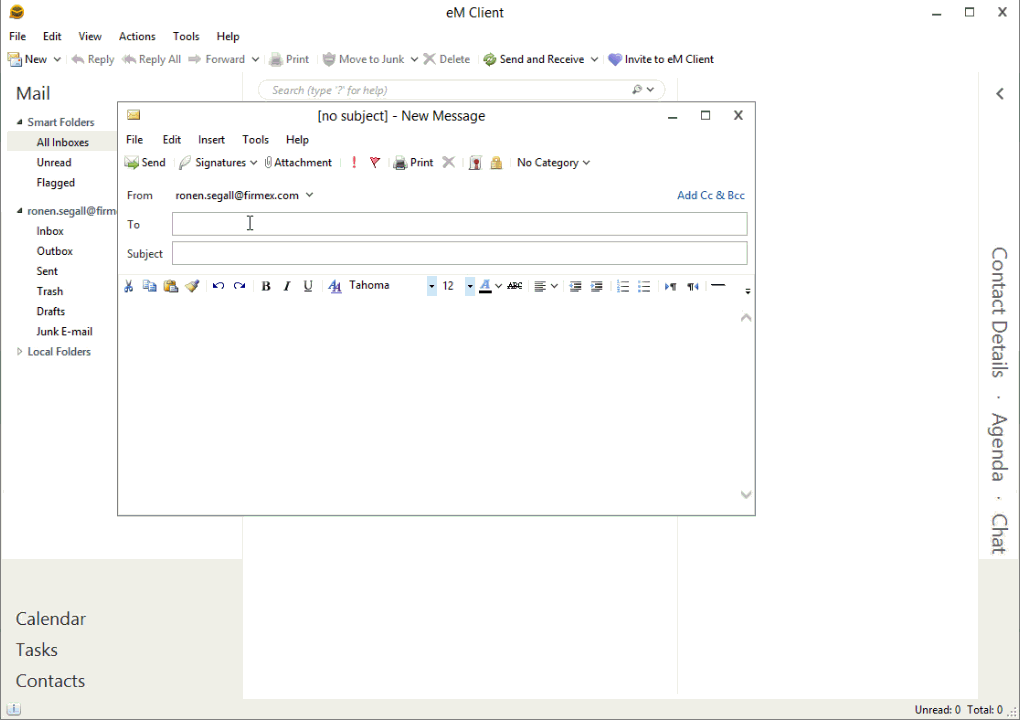Screen dimensions: 1020x720
Task: Open the No Category dropdown
Action: click(x=554, y=163)
